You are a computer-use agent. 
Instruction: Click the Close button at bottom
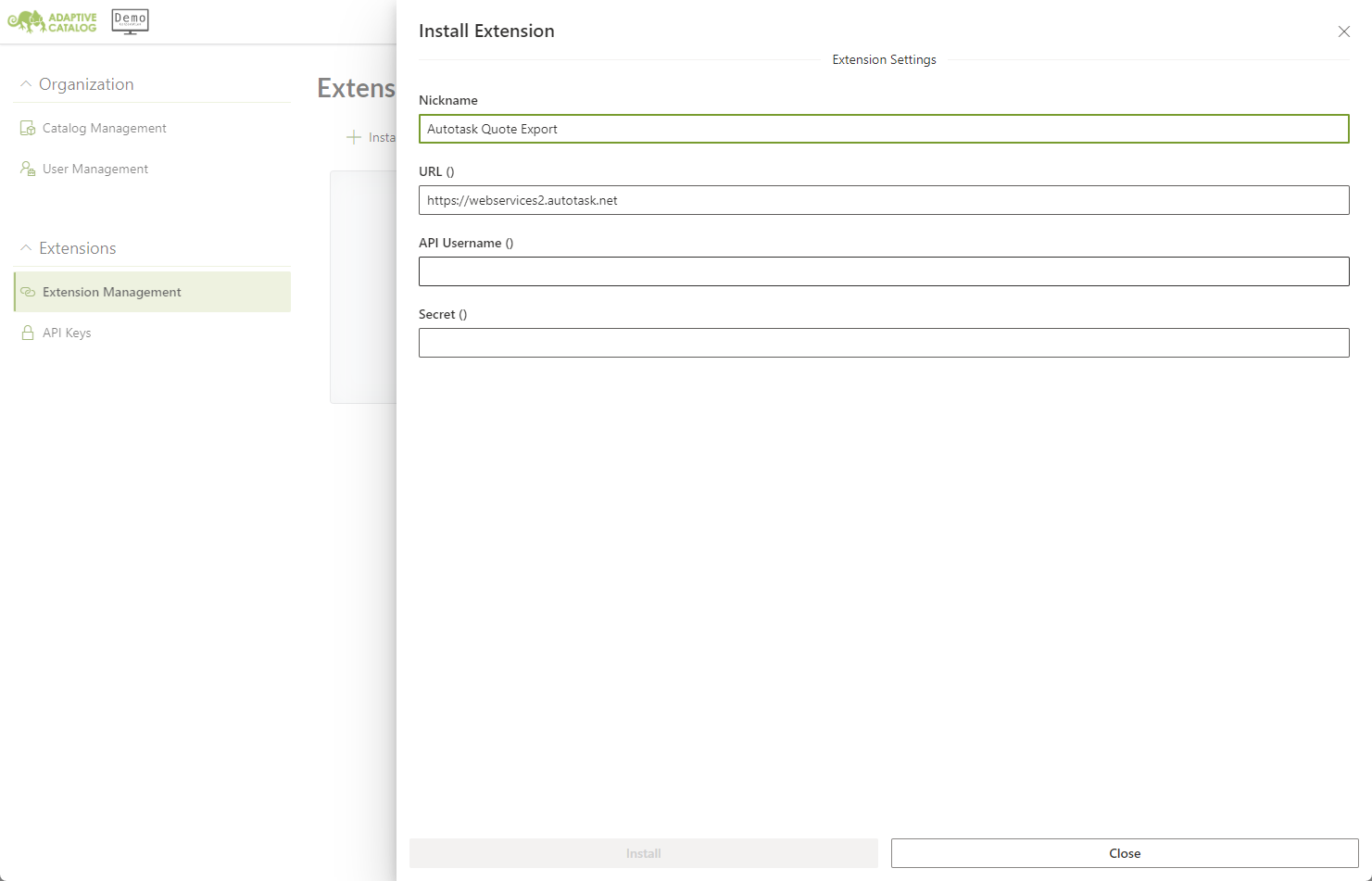[x=1125, y=853]
